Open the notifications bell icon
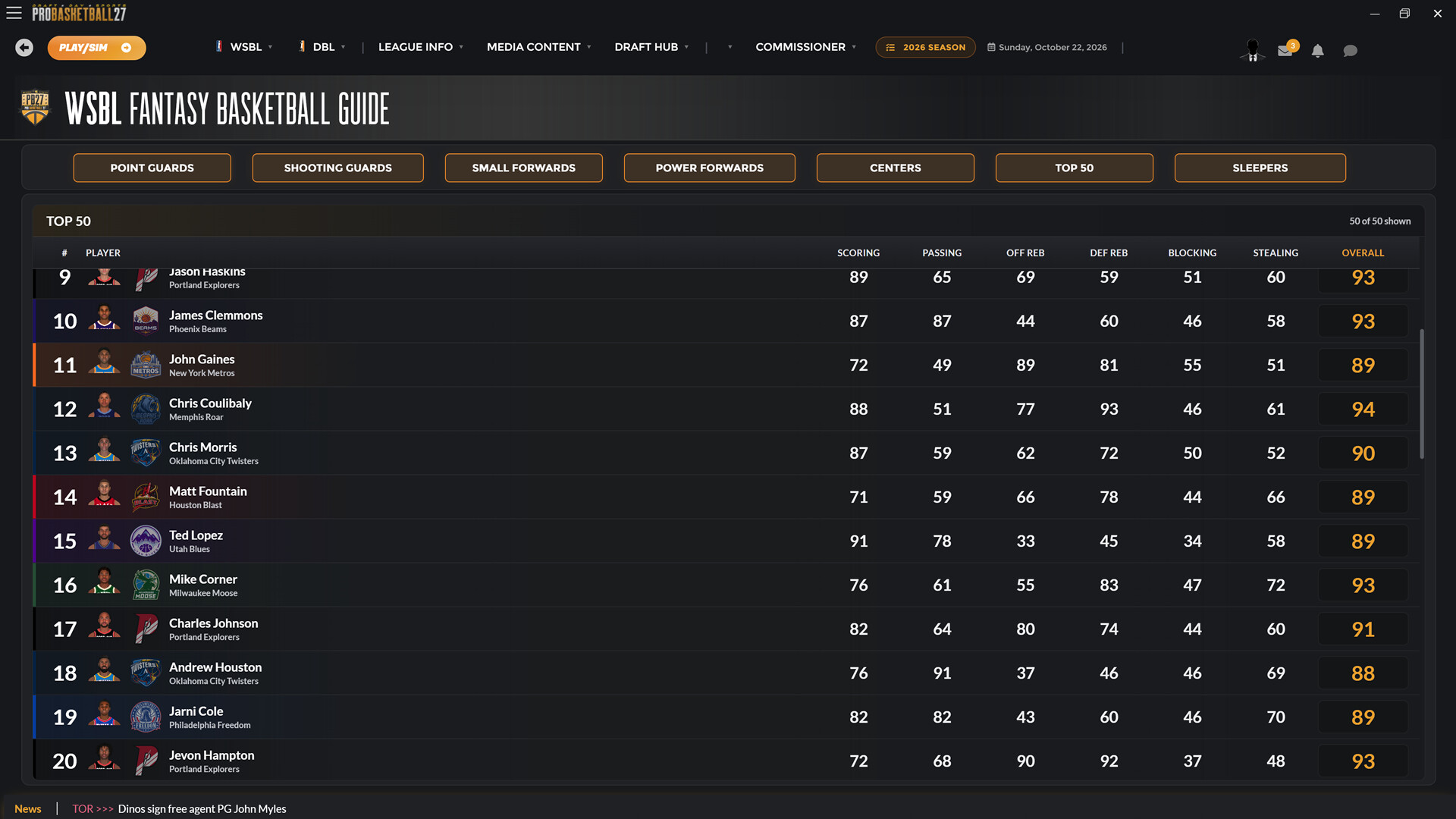1456x819 pixels. click(1318, 51)
